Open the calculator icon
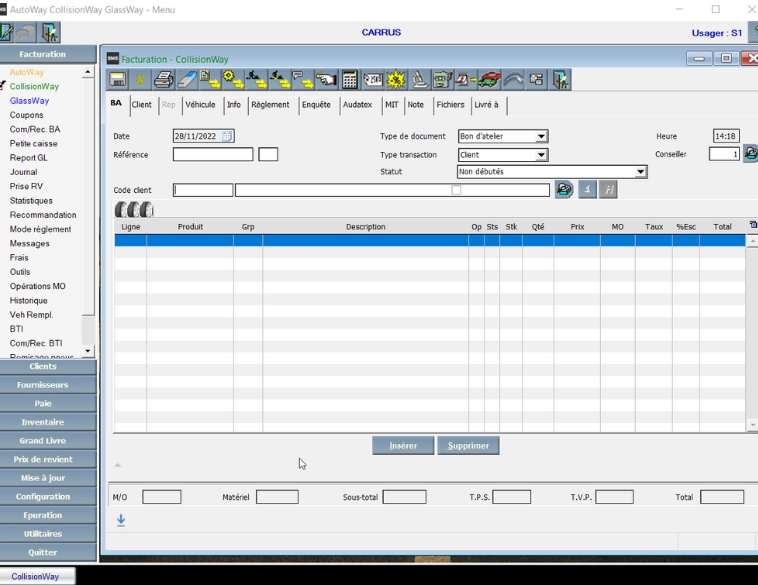Image resolution: width=758 pixels, height=585 pixels. [349, 79]
